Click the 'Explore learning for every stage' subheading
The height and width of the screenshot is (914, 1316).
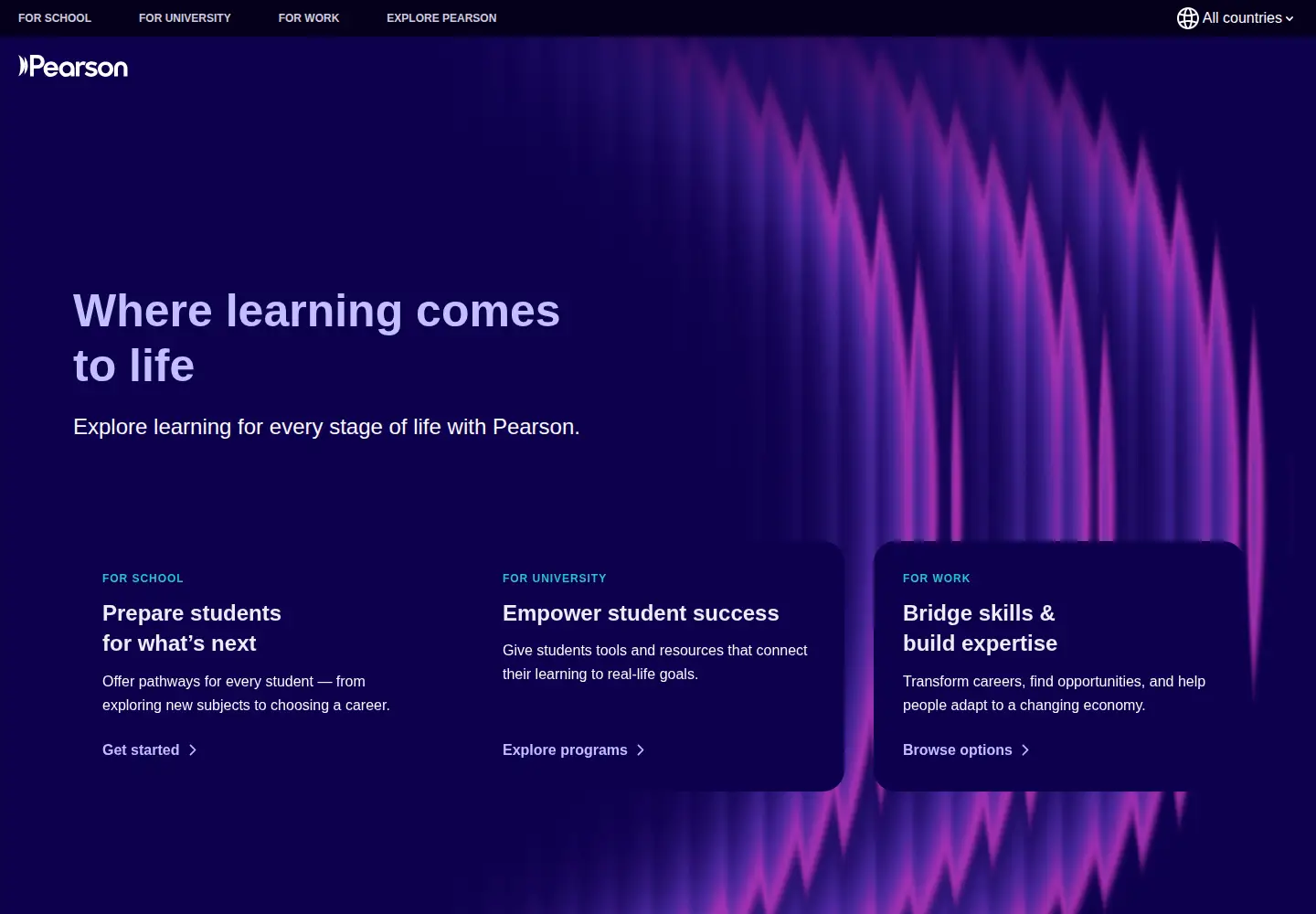click(x=326, y=427)
